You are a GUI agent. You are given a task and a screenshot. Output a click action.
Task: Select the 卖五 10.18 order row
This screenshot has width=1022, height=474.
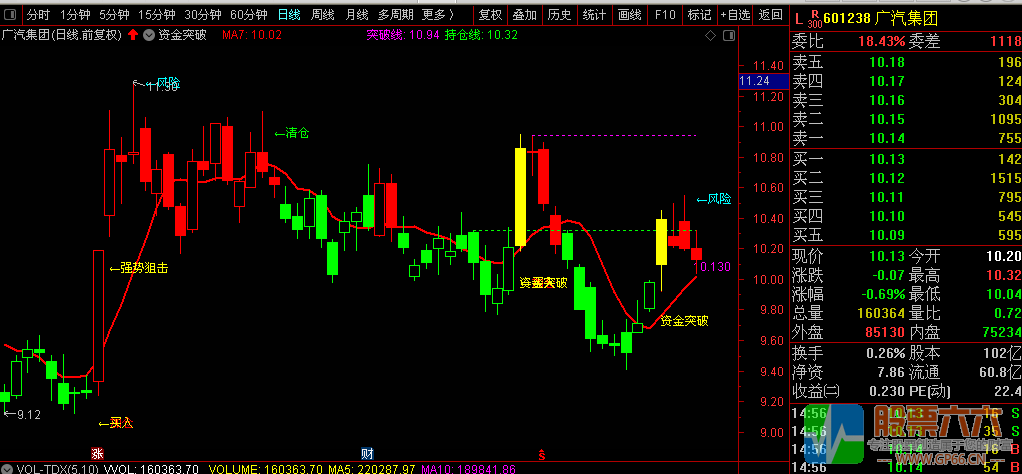pyautogui.click(x=906, y=63)
